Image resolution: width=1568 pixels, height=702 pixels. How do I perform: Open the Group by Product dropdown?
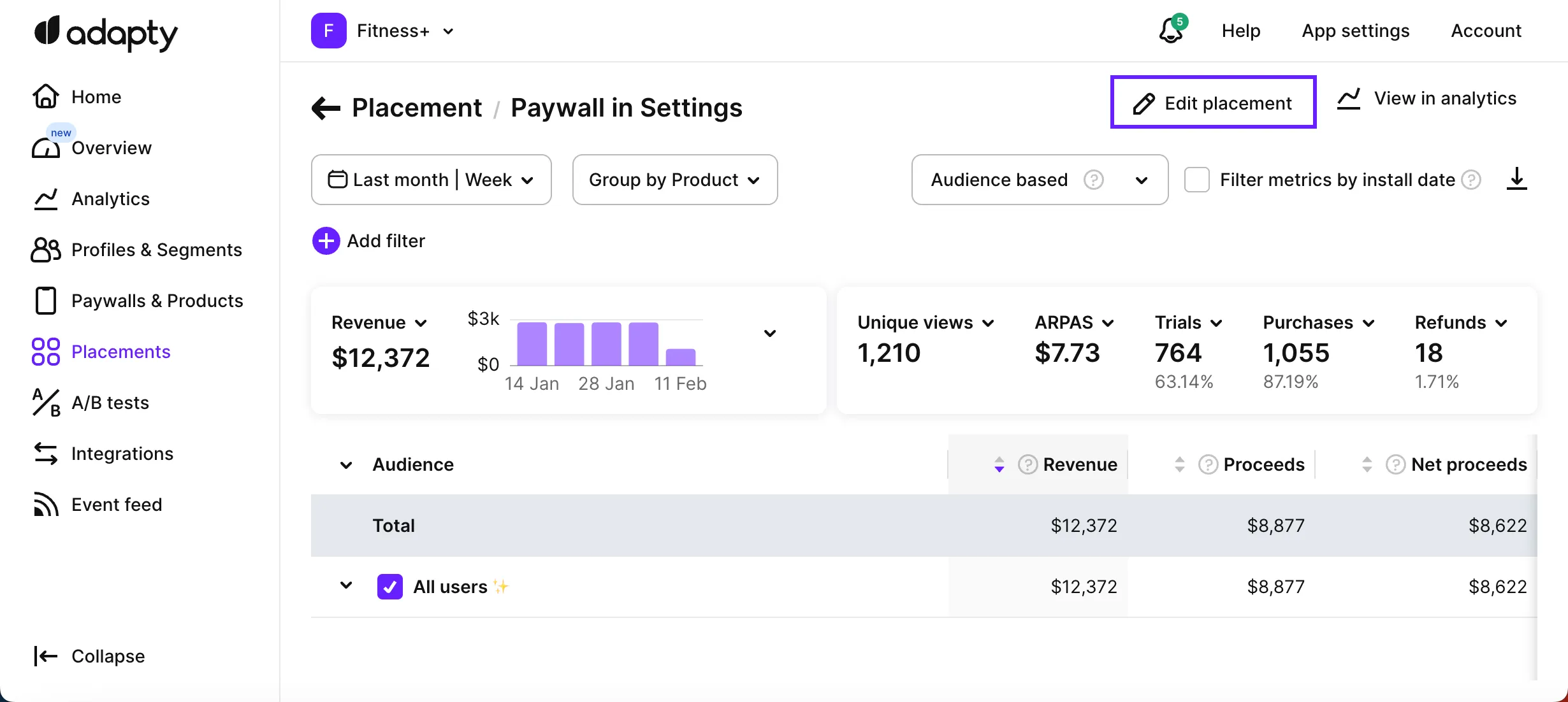[674, 180]
